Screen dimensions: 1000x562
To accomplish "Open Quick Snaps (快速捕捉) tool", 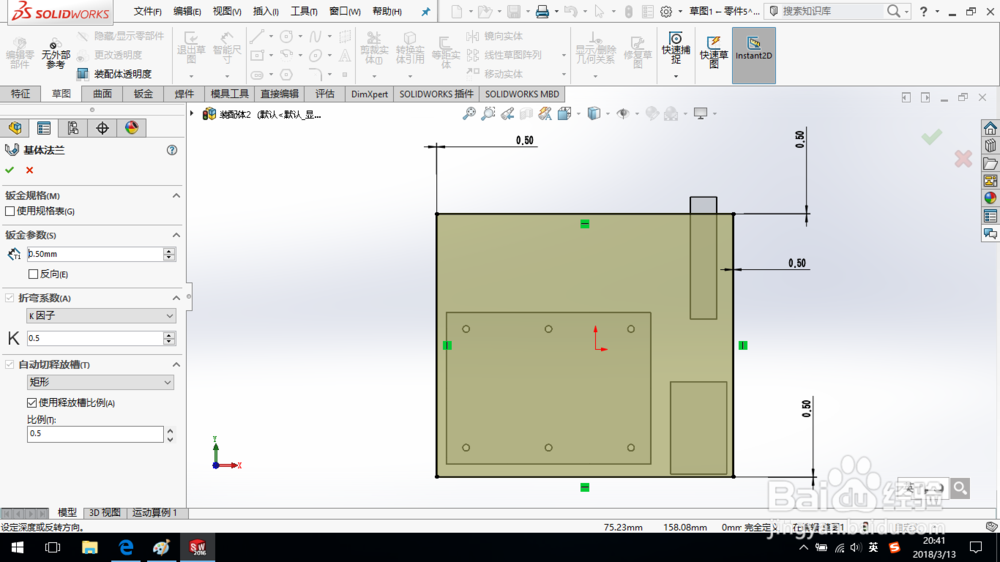I will click(x=675, y=48).
